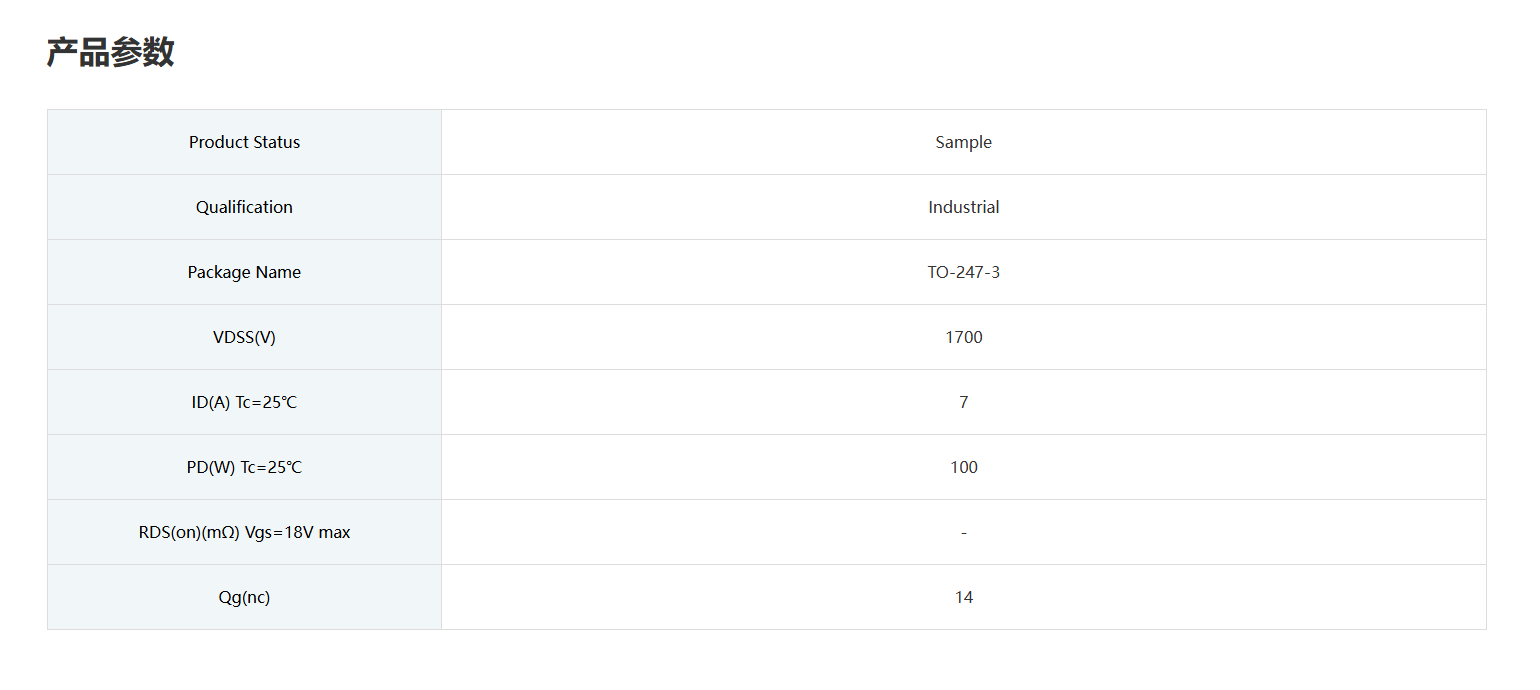Click the RDS(on)(mΩ) text in the label column
Image resolution: width=1540 pixels, height=690 pixels.
click(189, 532)
